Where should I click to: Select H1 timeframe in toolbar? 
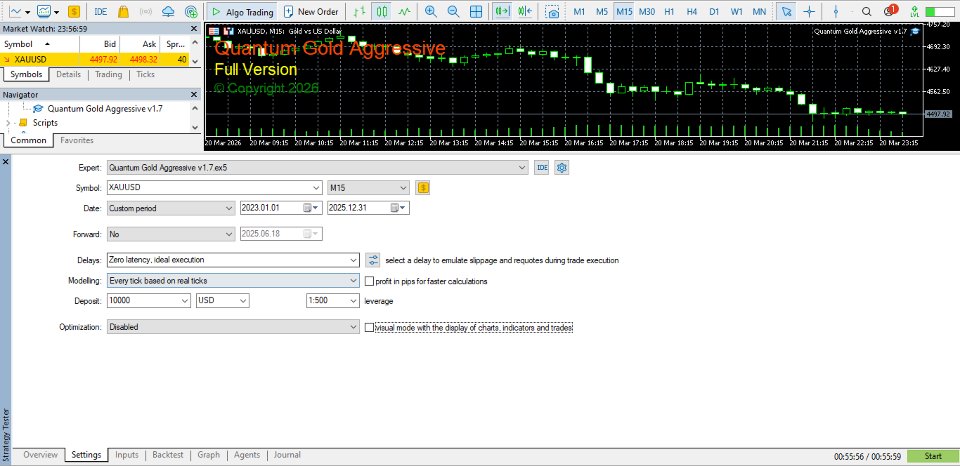pos(669,11)
